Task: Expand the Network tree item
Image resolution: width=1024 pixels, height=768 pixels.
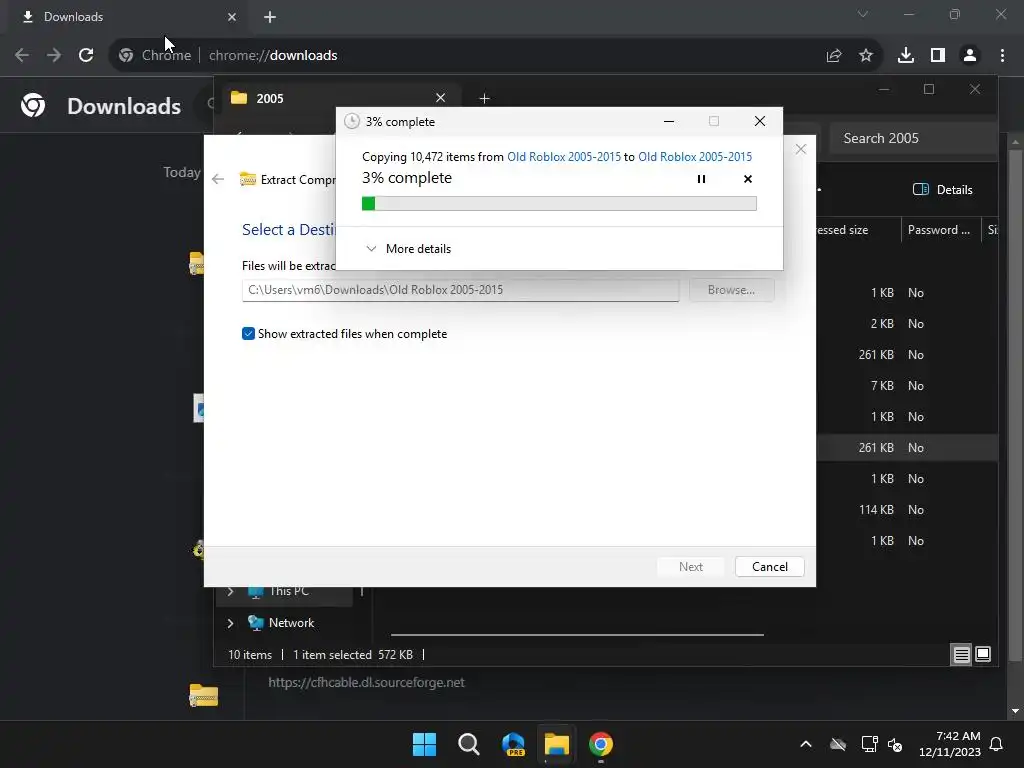Action: pyautogui.click(x=231, y=623)
